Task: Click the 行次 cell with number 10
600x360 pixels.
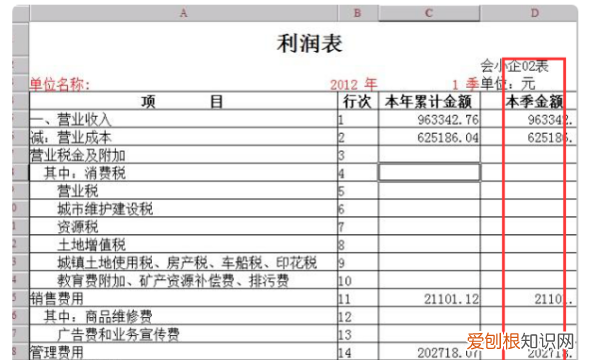Action: (358, 281)
